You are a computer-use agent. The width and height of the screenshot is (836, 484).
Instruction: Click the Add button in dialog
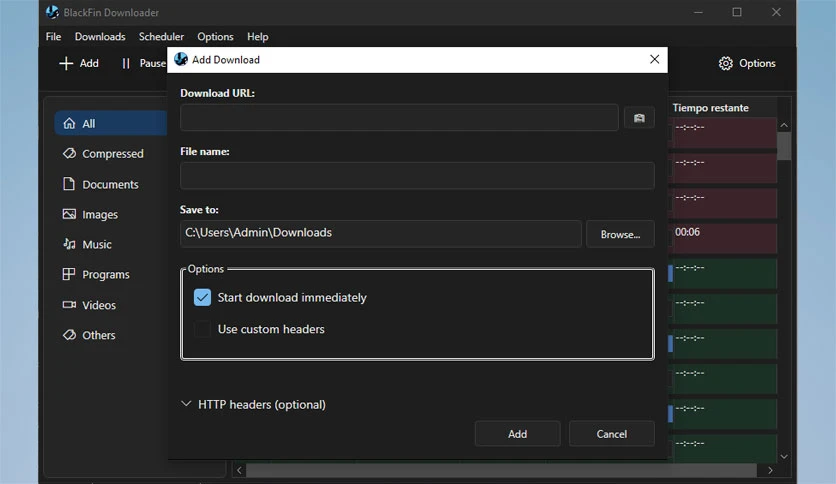(517, 434)
